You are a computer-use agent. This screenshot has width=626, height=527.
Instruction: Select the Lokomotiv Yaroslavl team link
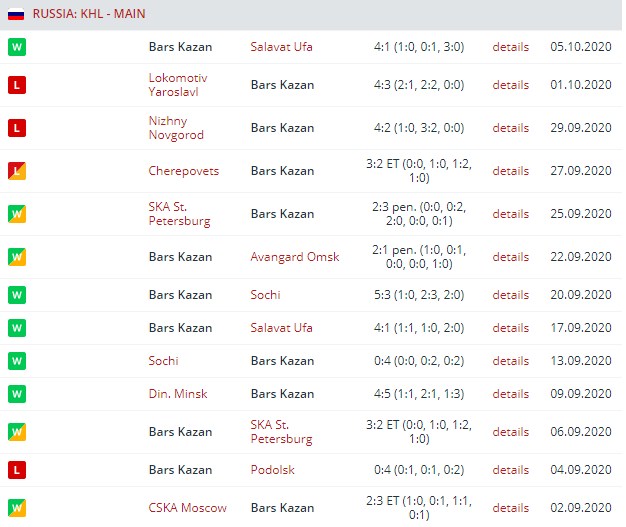click(180, 85)
